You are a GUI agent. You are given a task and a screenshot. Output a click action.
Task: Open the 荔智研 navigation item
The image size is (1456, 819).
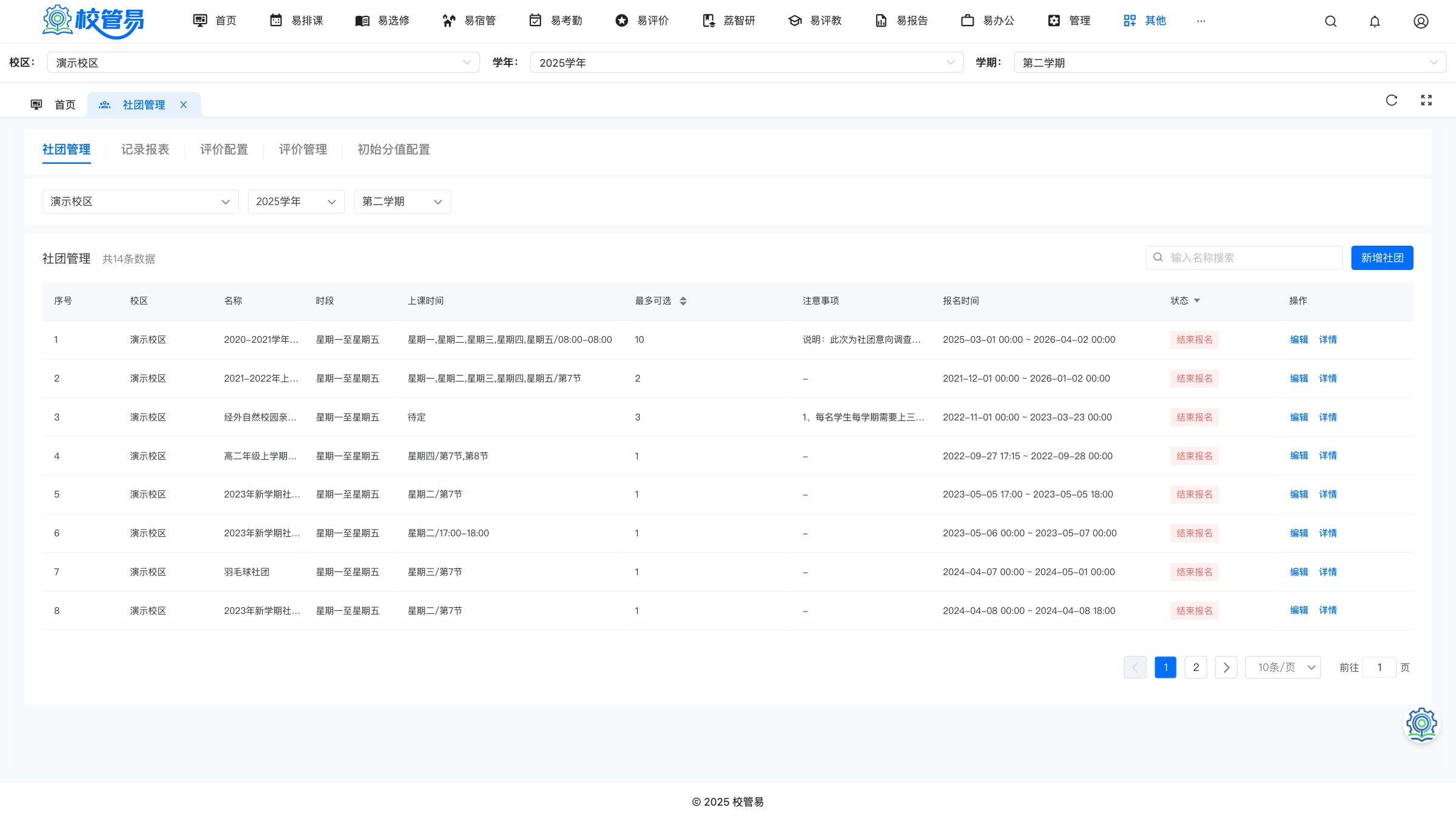[x=728, y=21]
